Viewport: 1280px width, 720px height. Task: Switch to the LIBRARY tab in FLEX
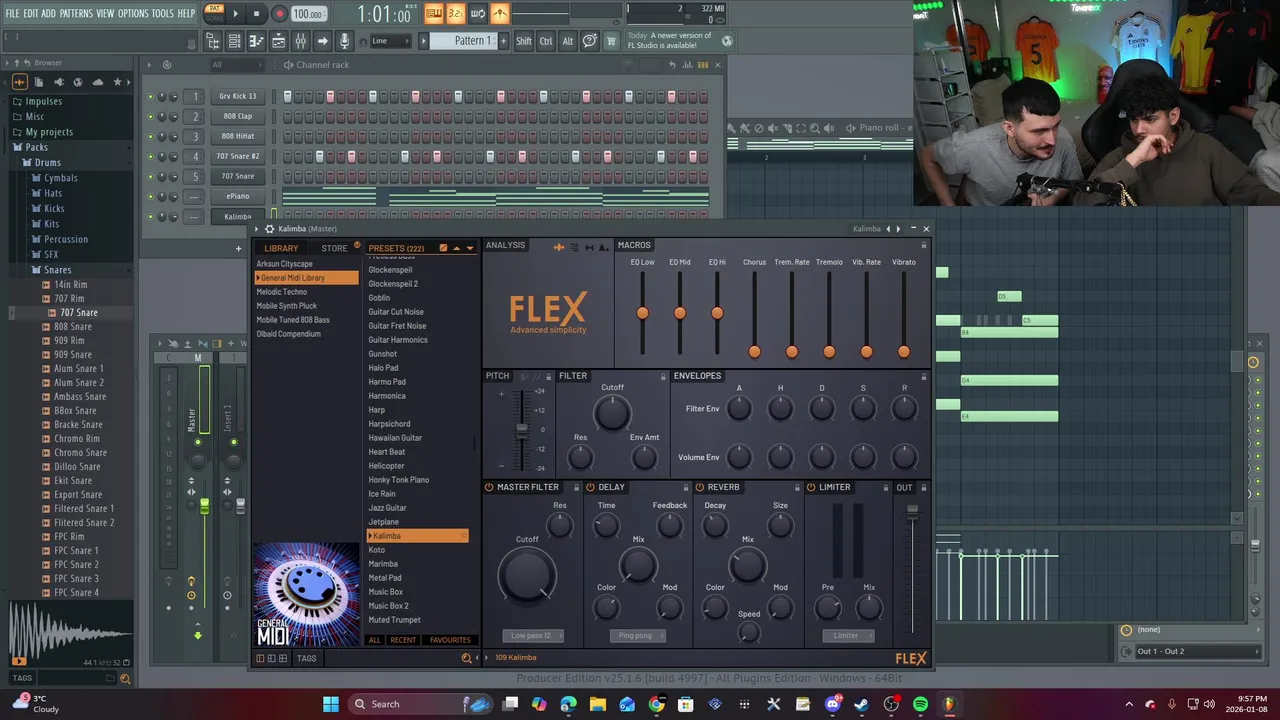281,248
